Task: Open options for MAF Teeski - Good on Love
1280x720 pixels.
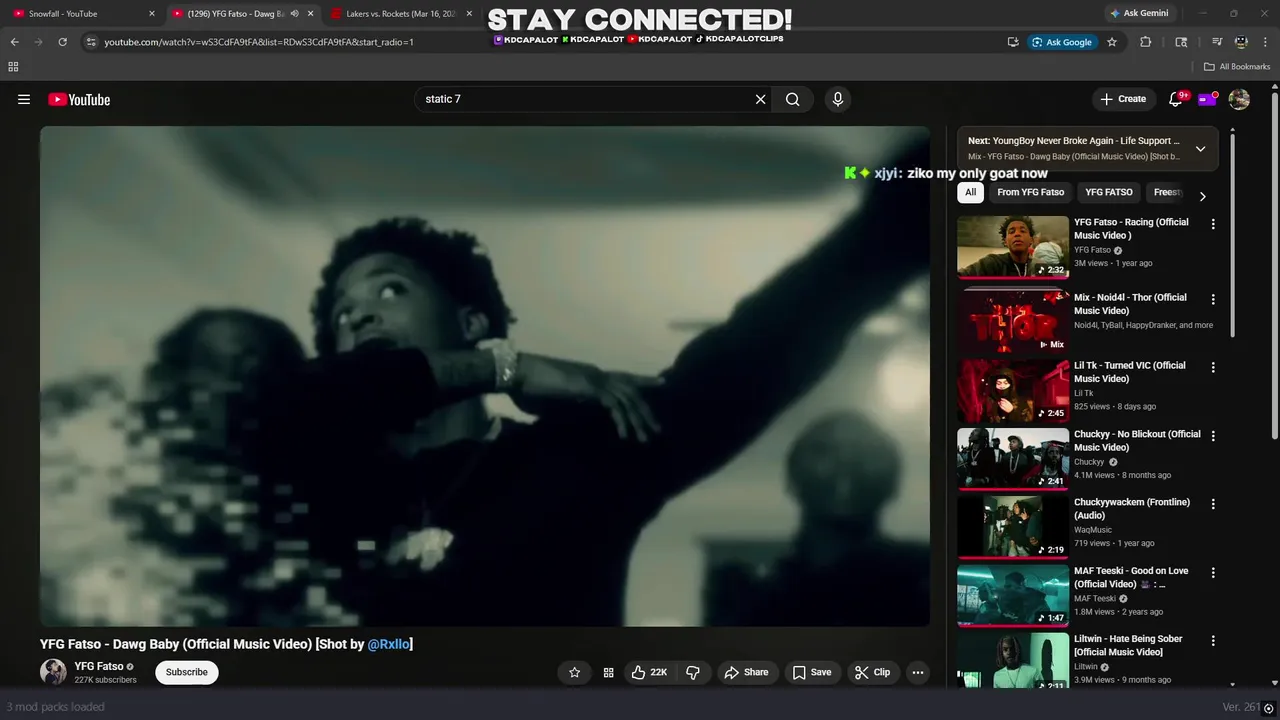Action: pos(1213,573)
